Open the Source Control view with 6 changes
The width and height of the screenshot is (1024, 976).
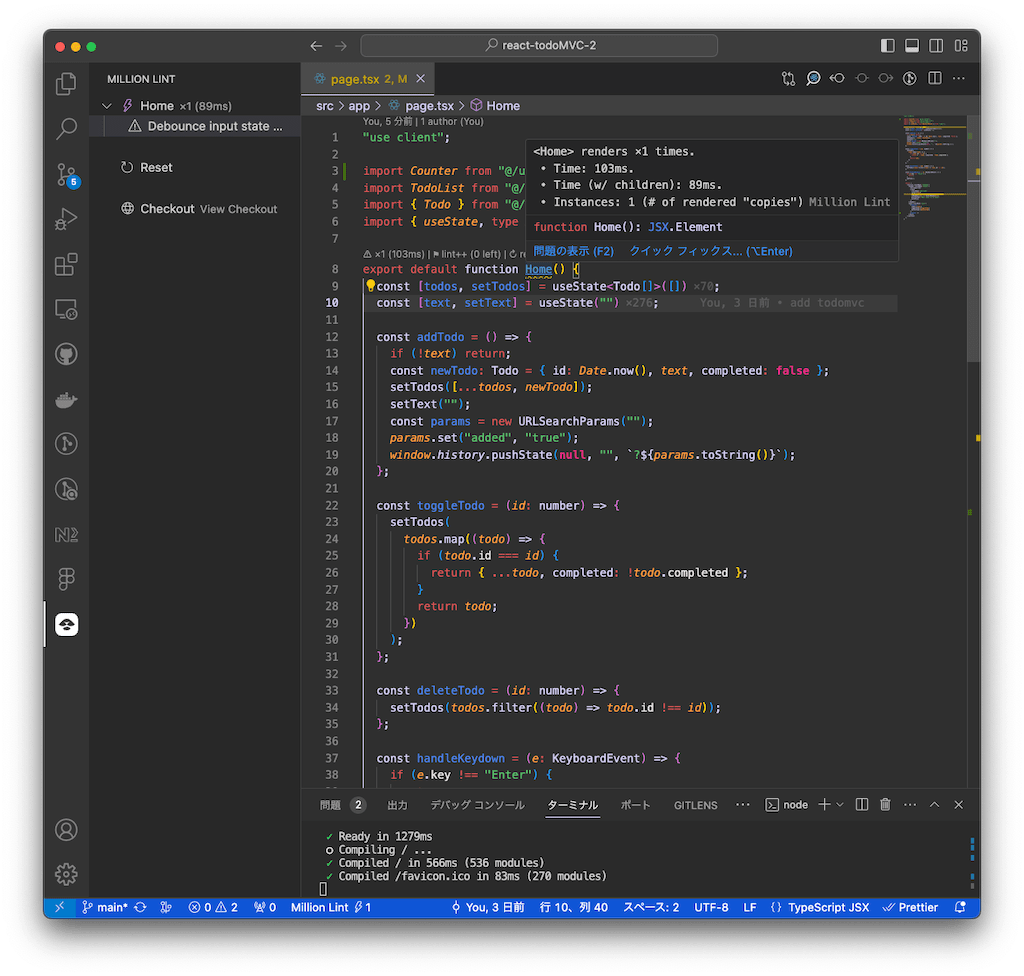pos(66,175)
